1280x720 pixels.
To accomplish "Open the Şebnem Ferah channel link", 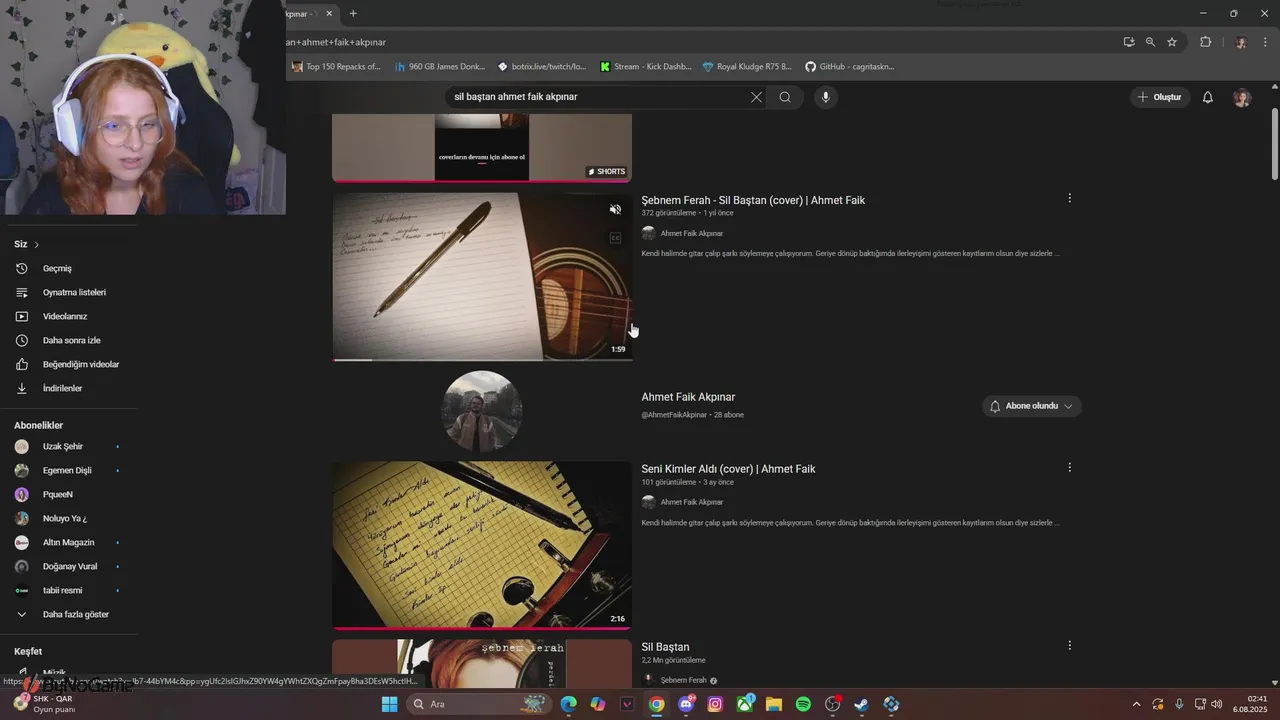I will (683, 680).
